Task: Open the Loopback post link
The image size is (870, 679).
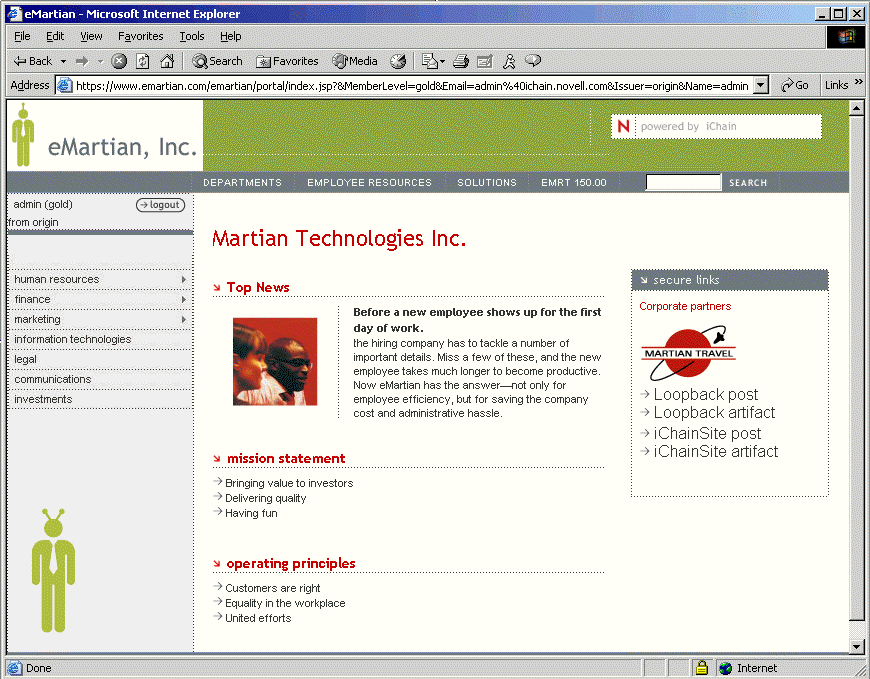Action: click(706, 394)
